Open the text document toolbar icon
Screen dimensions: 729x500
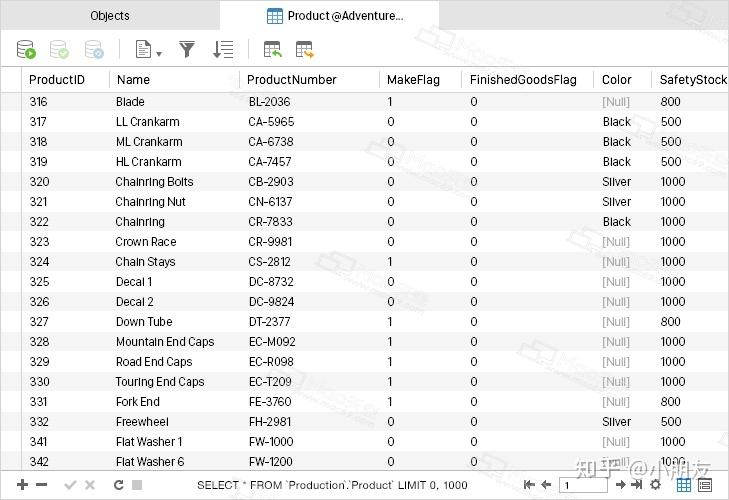(143, 49)
